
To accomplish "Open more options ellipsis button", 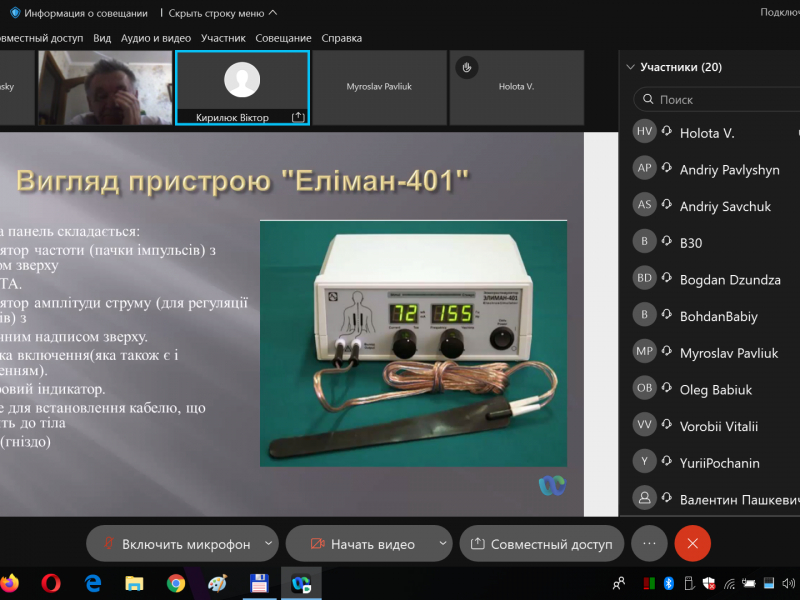I will pos(649,543).
